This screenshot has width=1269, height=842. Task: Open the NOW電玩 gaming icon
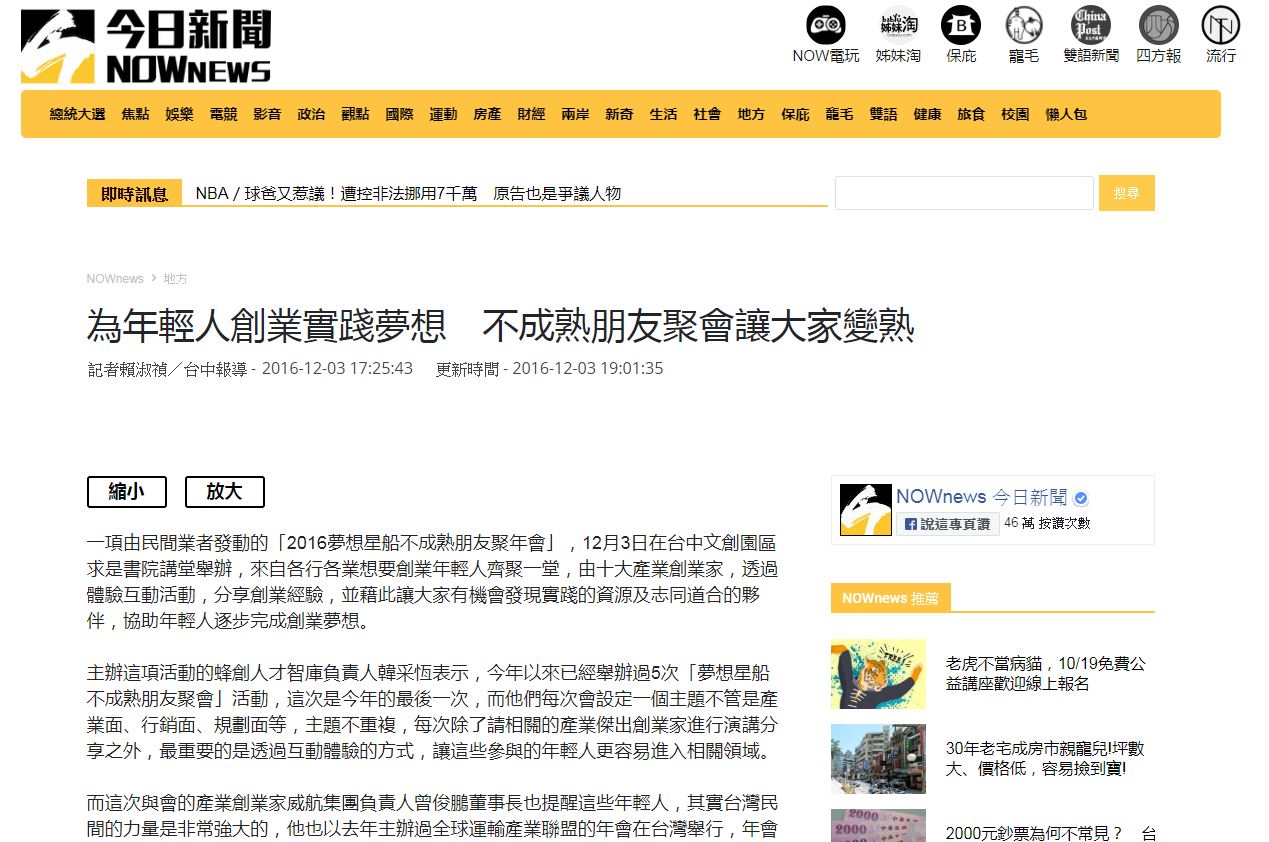825,26
